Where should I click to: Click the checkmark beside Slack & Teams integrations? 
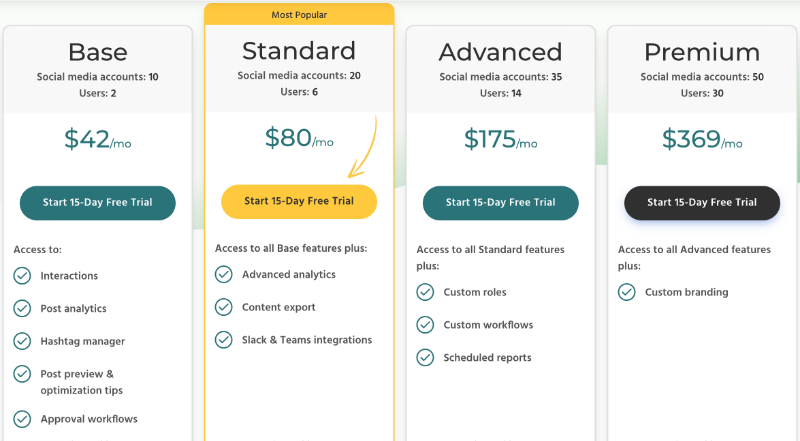click(223, 339)
